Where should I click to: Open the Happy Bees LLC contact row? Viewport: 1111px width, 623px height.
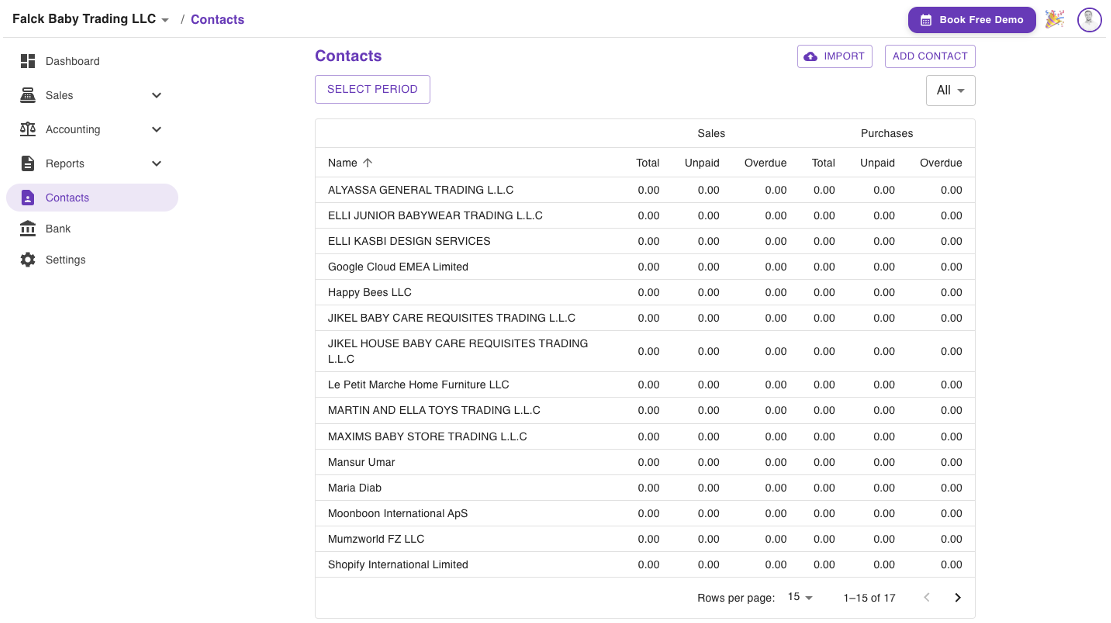click(x=370, y=293)
